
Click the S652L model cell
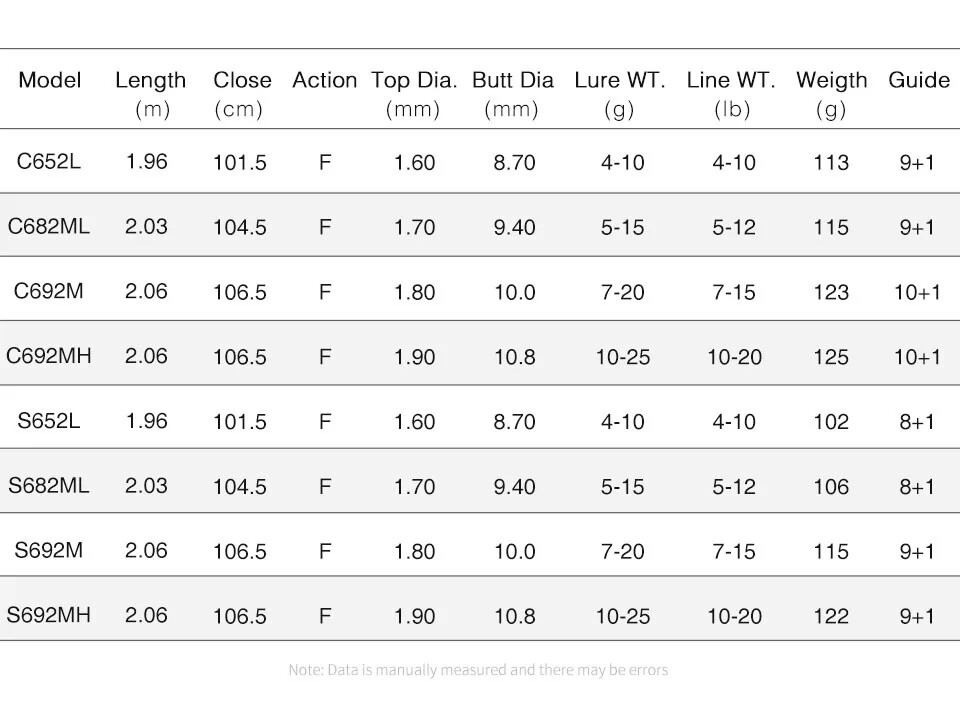point(49,421)
